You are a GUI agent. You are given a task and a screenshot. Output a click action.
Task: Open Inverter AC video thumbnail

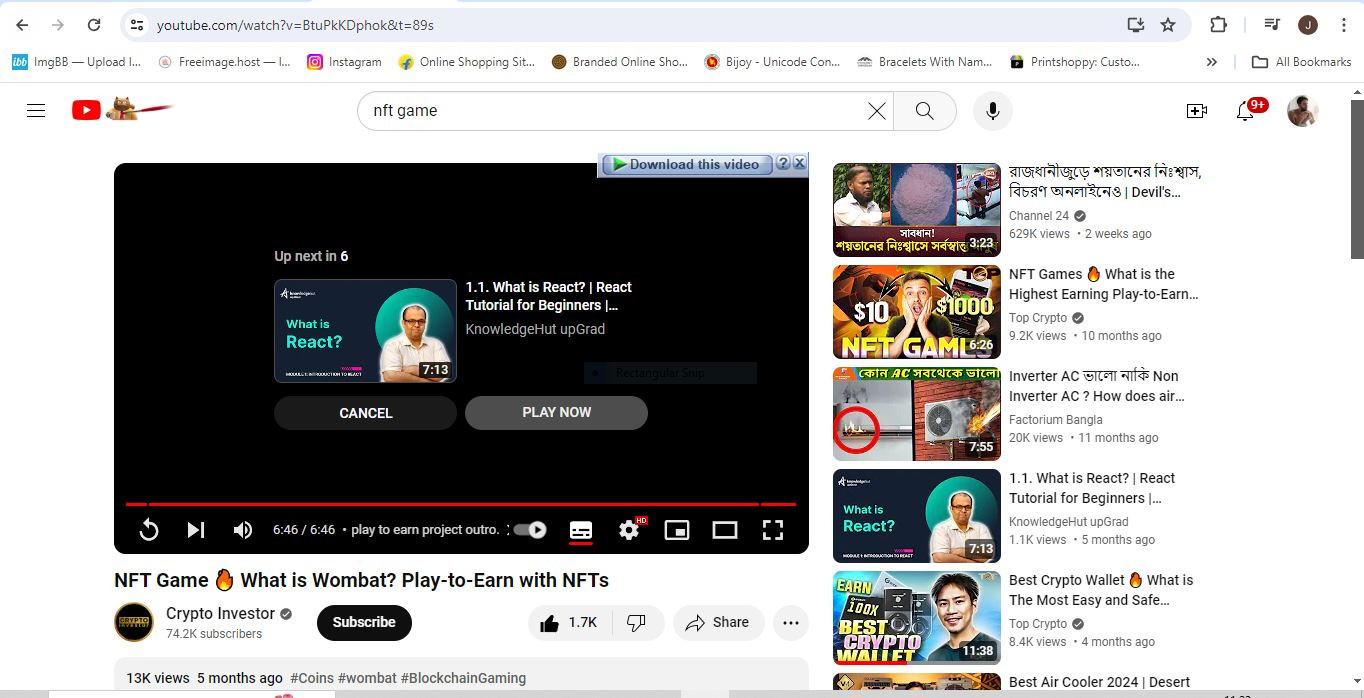tap(917, 414)
